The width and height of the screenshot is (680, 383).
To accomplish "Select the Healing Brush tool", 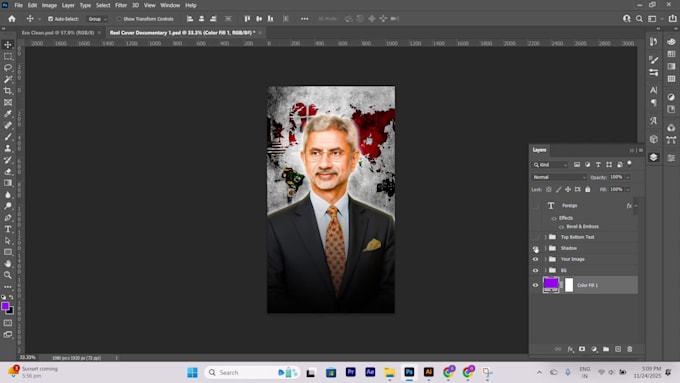I will (x=8, y=125).
